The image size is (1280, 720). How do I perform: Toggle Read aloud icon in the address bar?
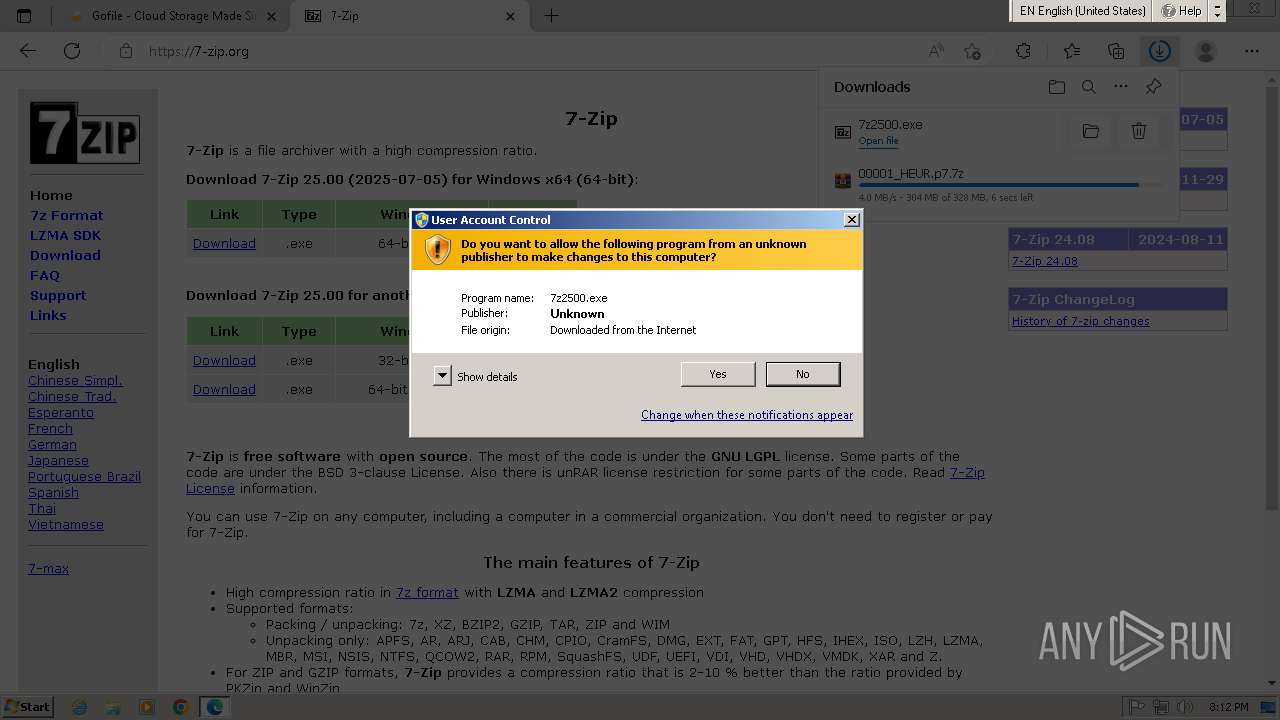click(x=936, y=51)
